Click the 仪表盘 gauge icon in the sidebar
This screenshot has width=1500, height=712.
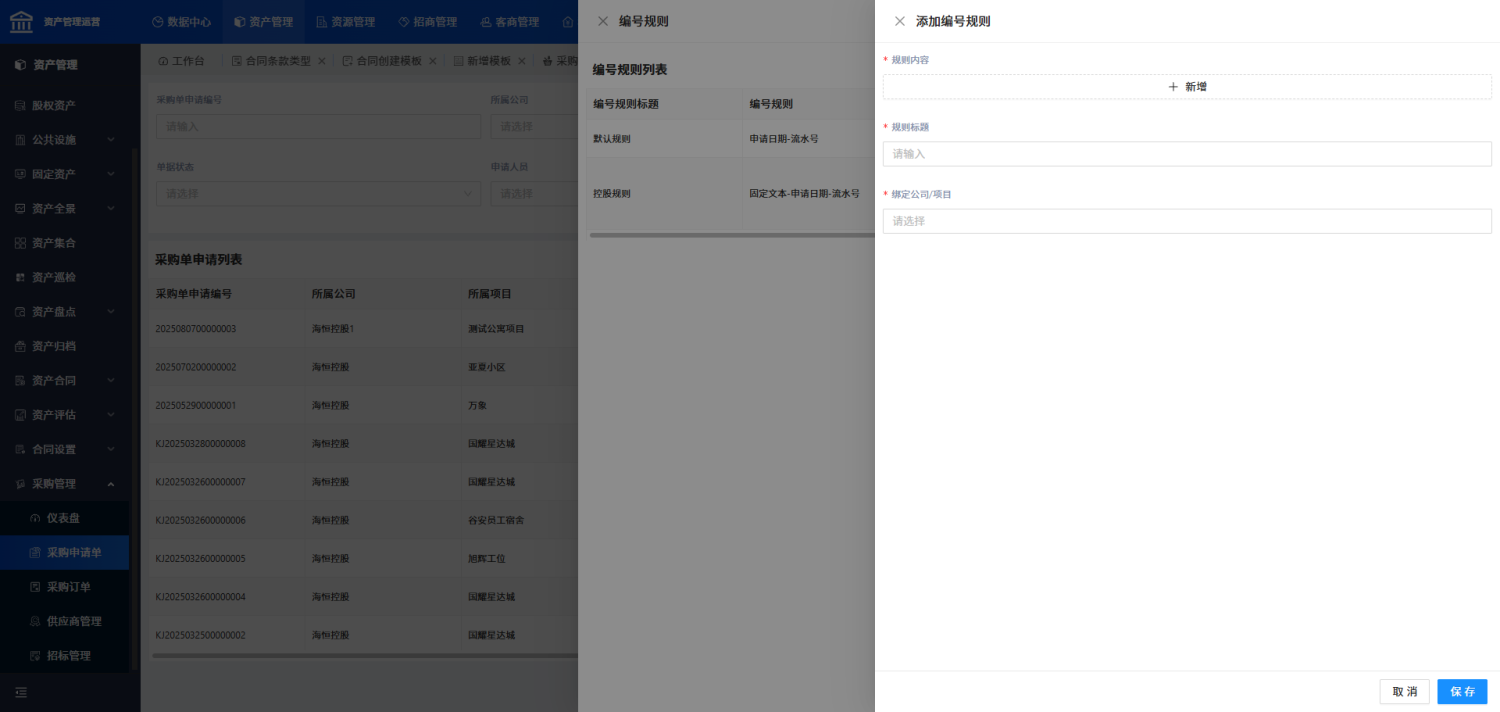click(x=35, y=518)
